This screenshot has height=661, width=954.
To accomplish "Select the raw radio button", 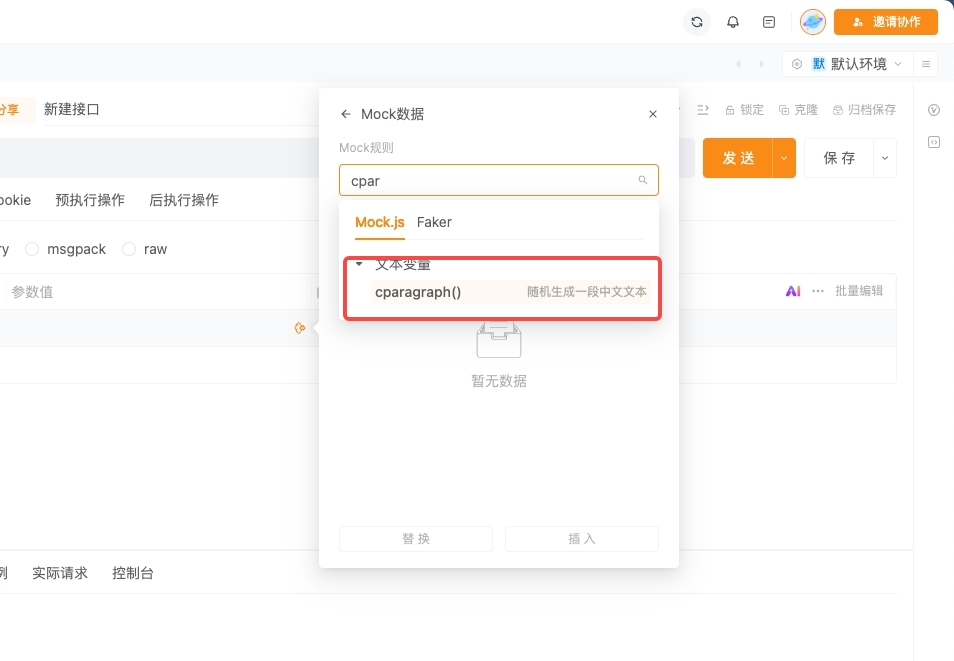I will tap(129, 248).
